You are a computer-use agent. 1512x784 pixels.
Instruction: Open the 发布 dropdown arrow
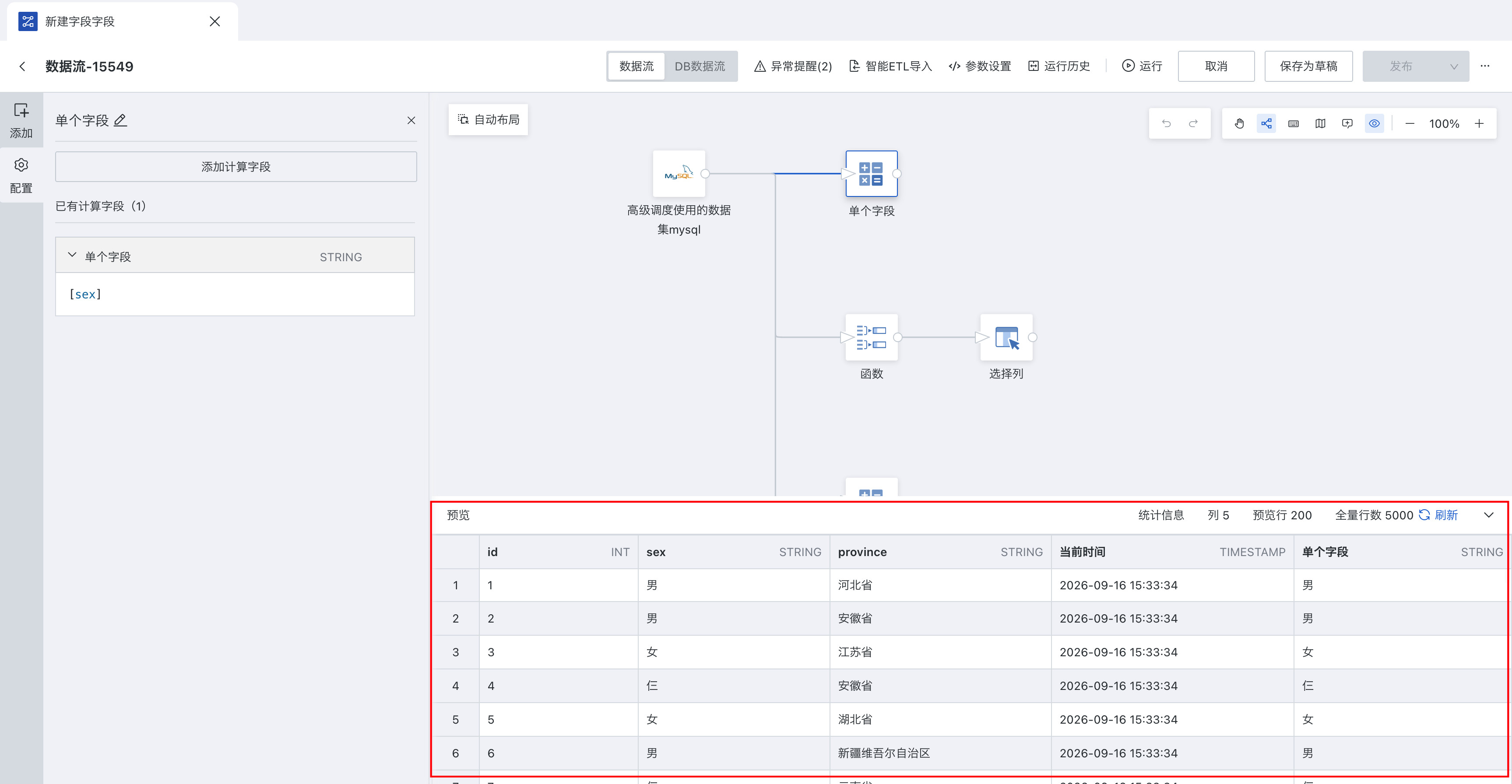point(1454,66)
